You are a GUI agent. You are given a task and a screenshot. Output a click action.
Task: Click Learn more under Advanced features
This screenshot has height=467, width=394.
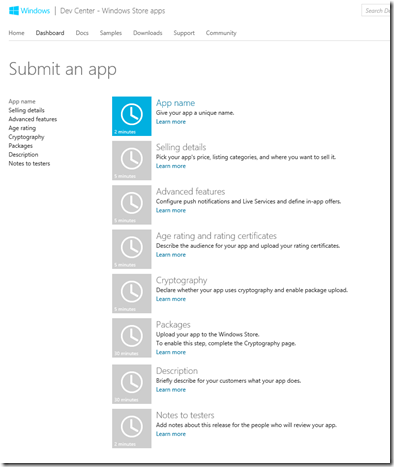[171, 211]
